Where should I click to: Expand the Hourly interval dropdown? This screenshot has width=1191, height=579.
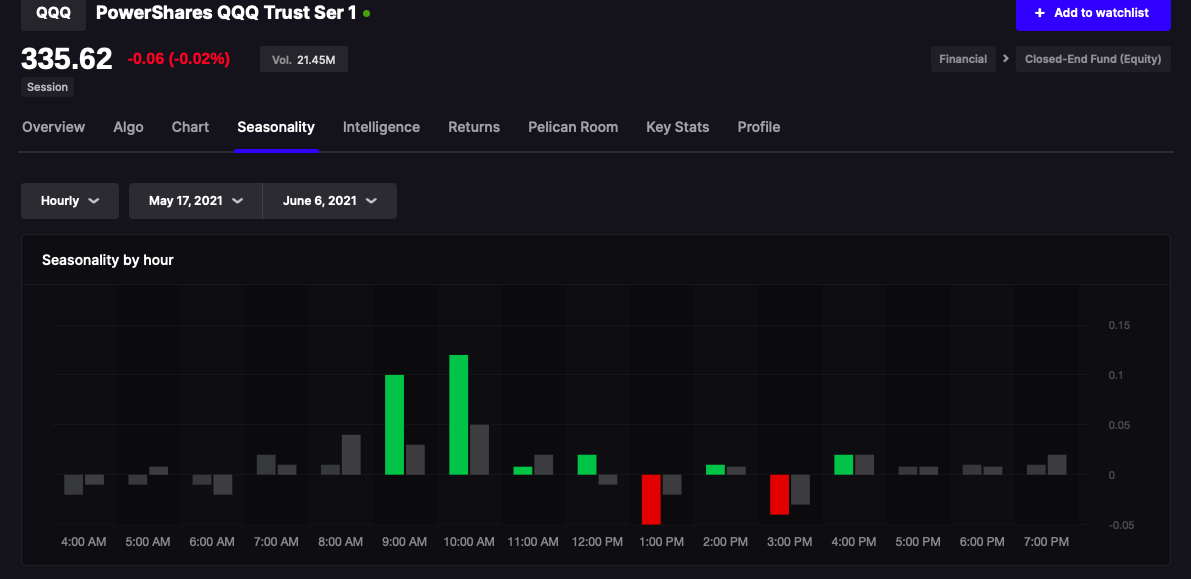pyautogui.click(x=70, y=201)
